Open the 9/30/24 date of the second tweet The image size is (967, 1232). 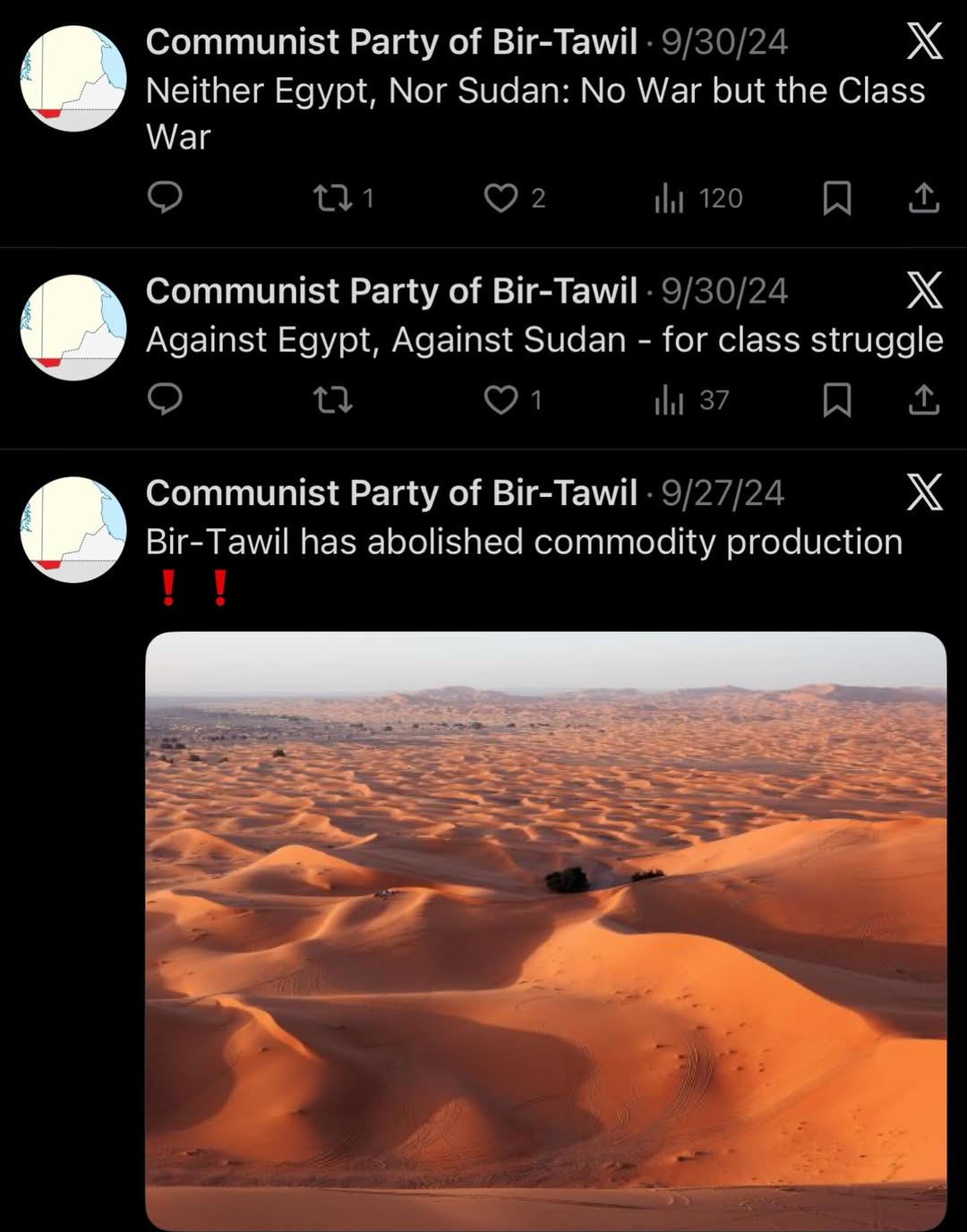coord(724,291)
